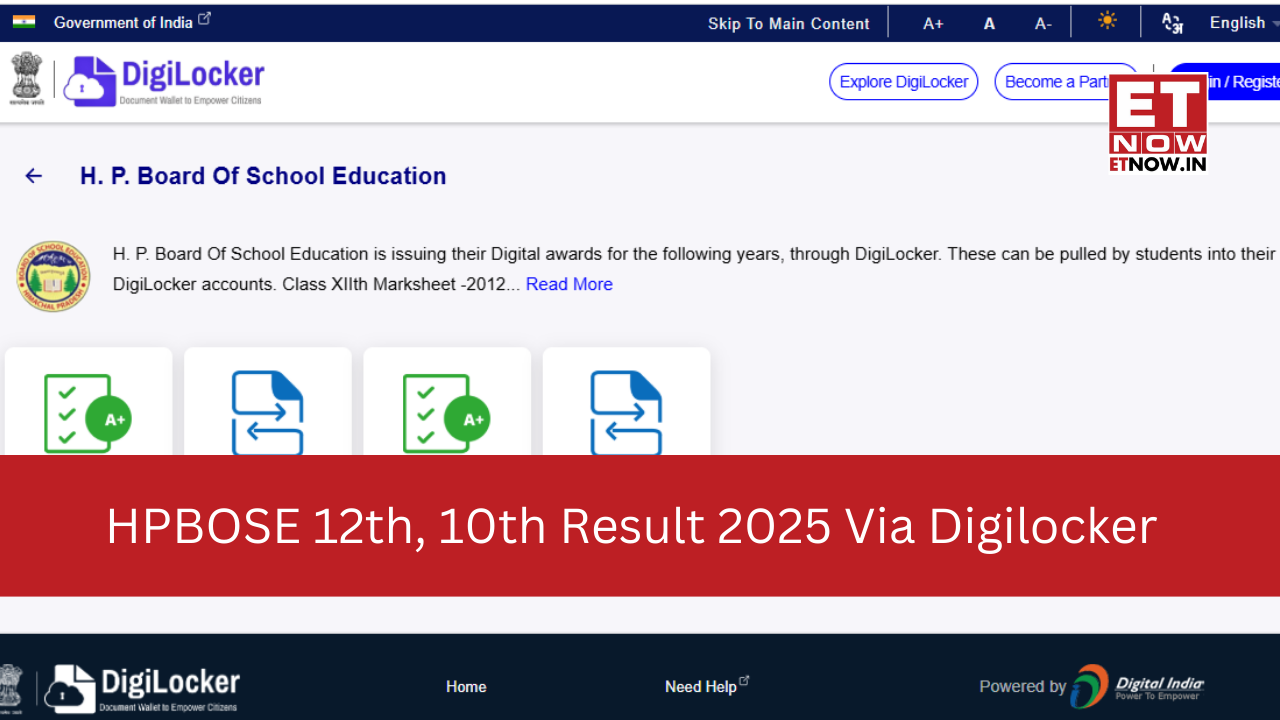Toggle larger font size with A+

932,23
